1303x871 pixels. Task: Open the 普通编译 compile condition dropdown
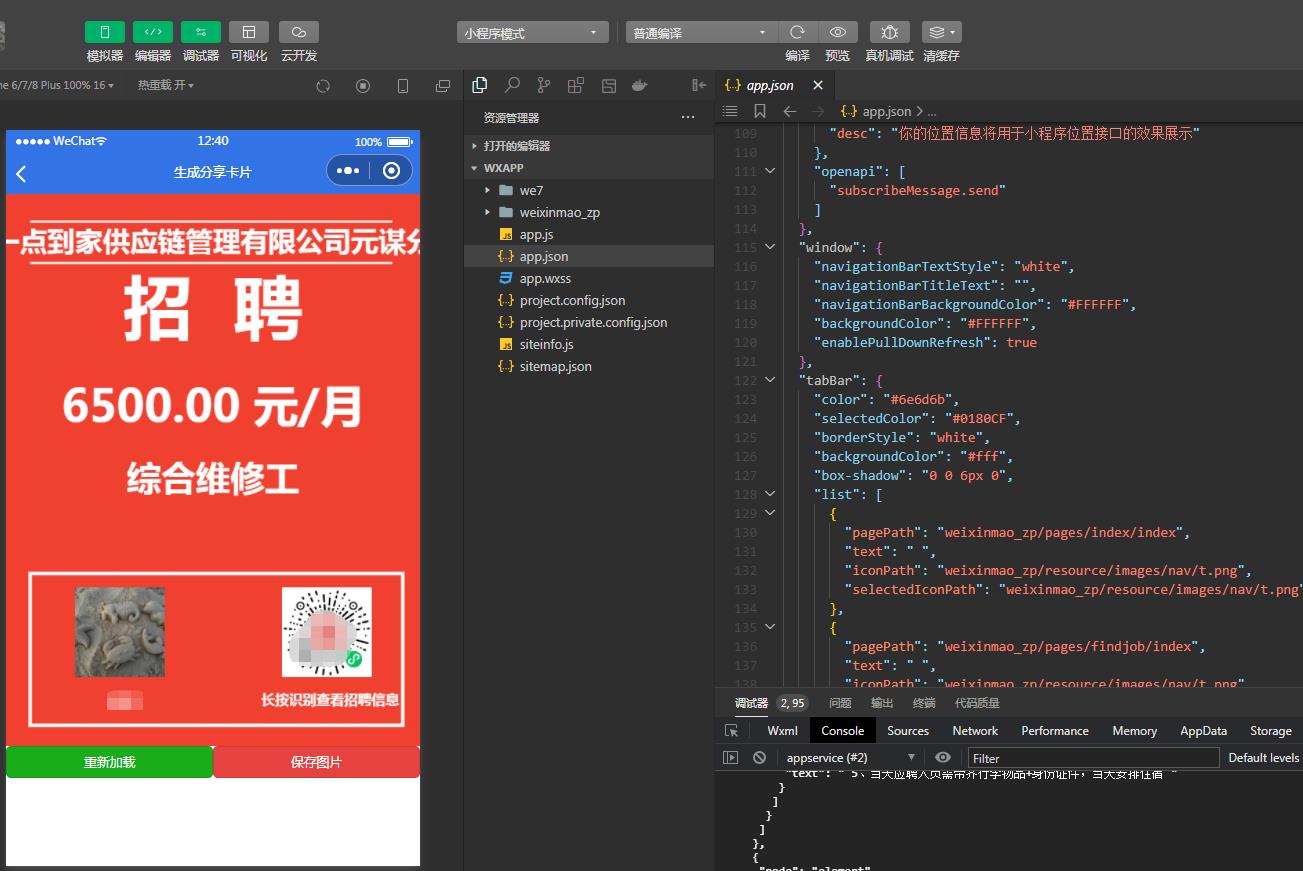(698, 31)
